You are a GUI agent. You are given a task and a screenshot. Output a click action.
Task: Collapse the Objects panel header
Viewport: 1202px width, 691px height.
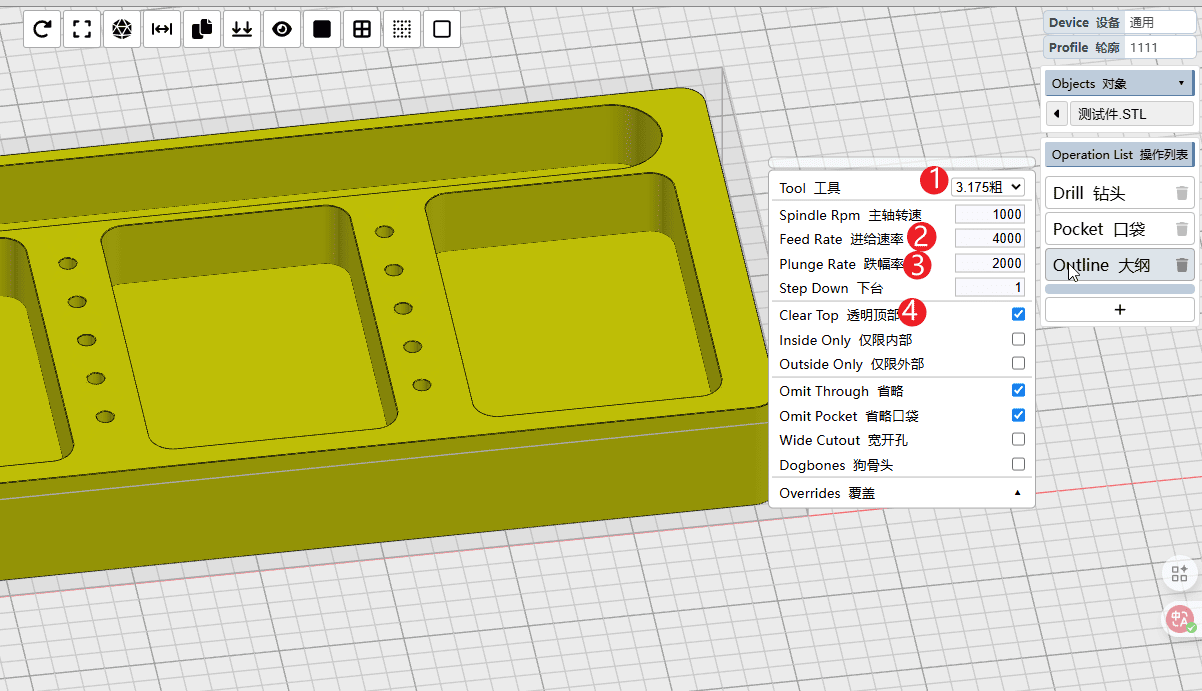(1118, 83)
